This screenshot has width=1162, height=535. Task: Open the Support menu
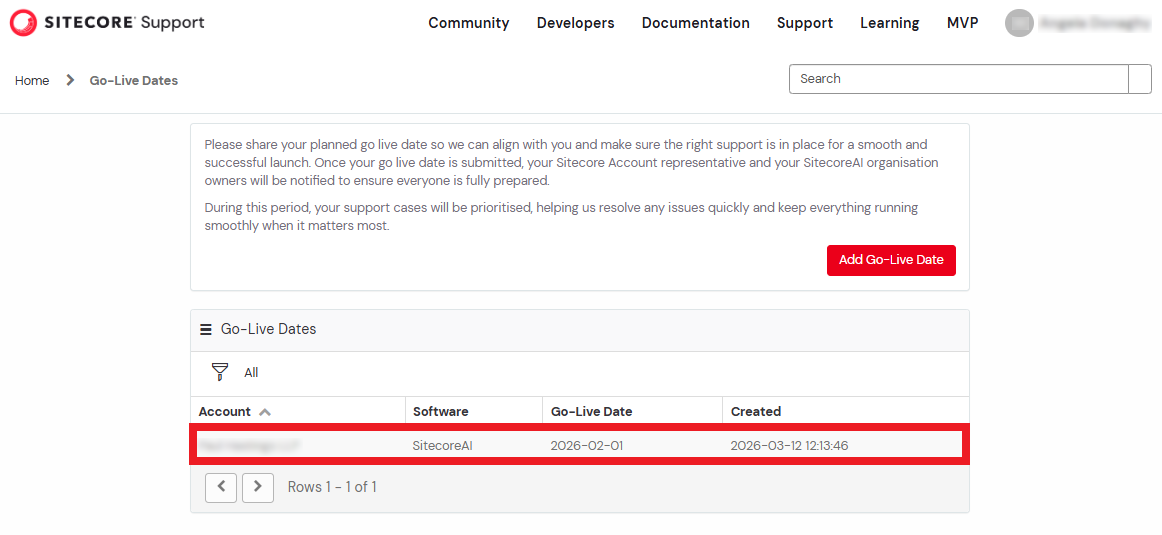[804, 23]
